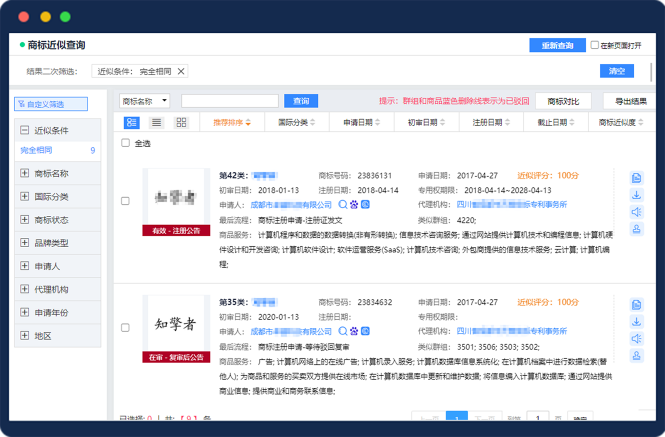Open the blurred class 42 trademark thumbnail
This screenshot has width=665, height=437.
coord(176,197)
